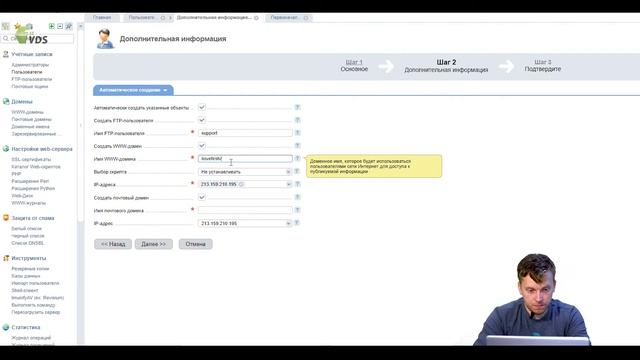The width and height of the screenshot is (640, 360).
Task: Open the first IP-адрес dropdown
Action: click(x=245, y=184)
